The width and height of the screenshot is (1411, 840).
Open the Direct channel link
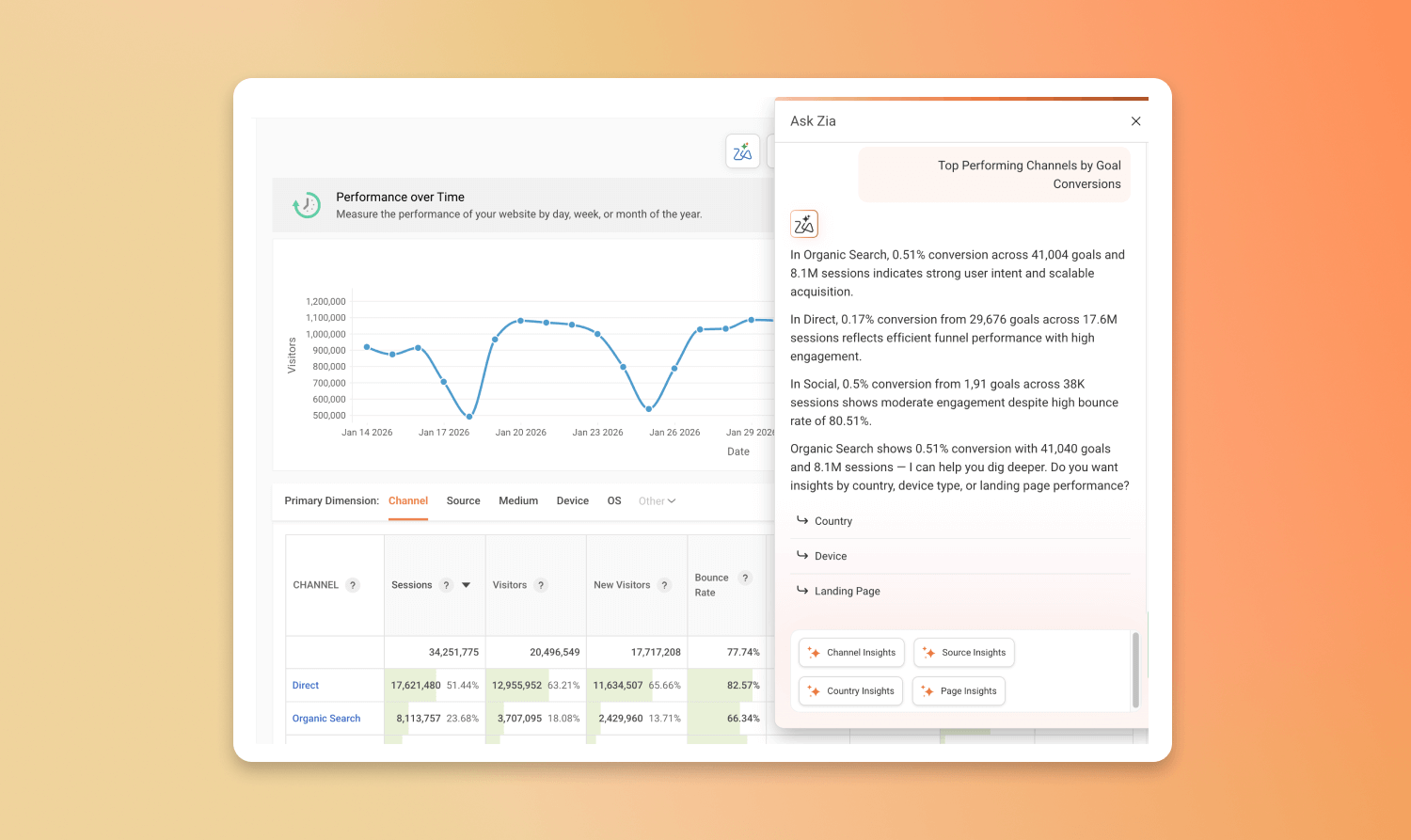click(x=306, y=686)
